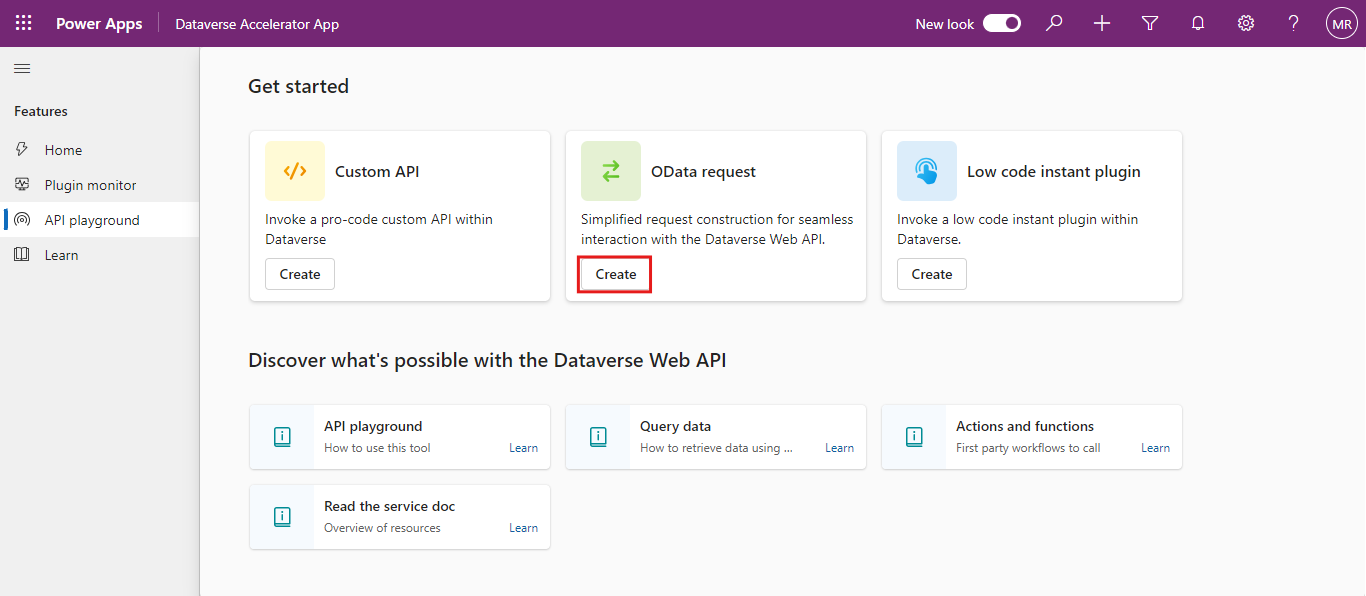Open the app launcher waffle icon

coord(23,23)
